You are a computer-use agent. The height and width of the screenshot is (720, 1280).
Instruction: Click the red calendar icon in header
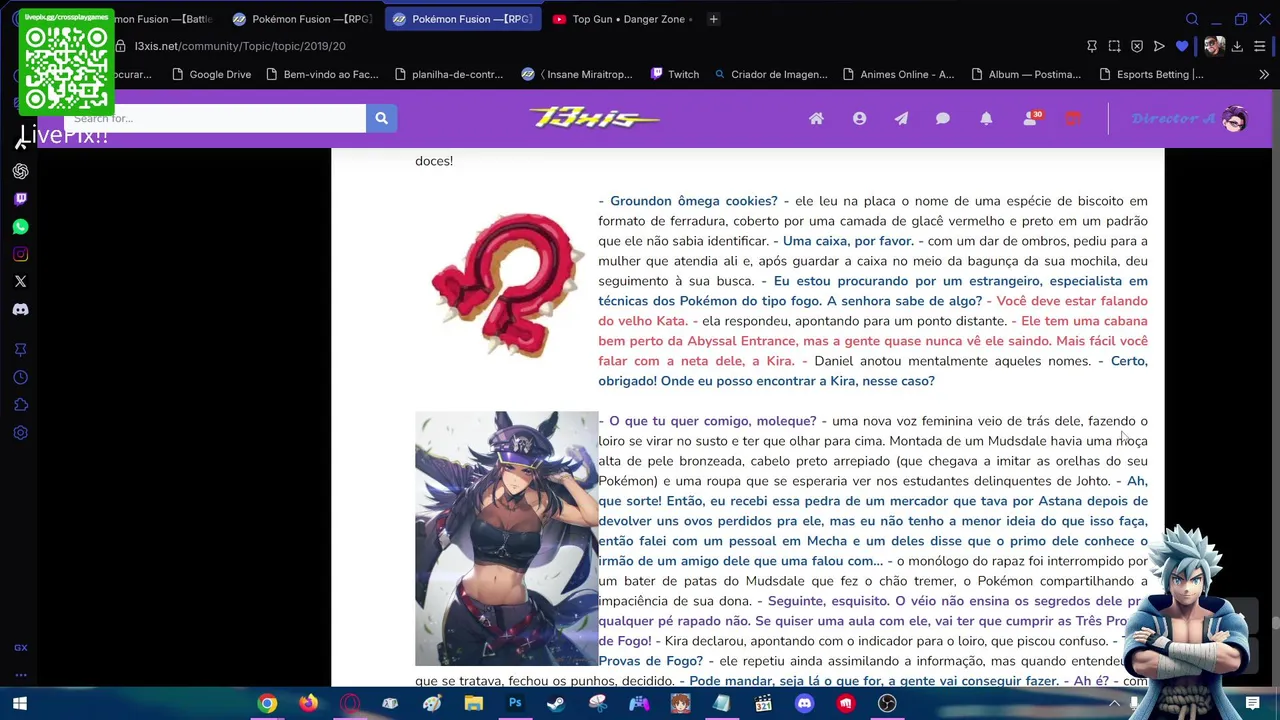click(1073, 118)
